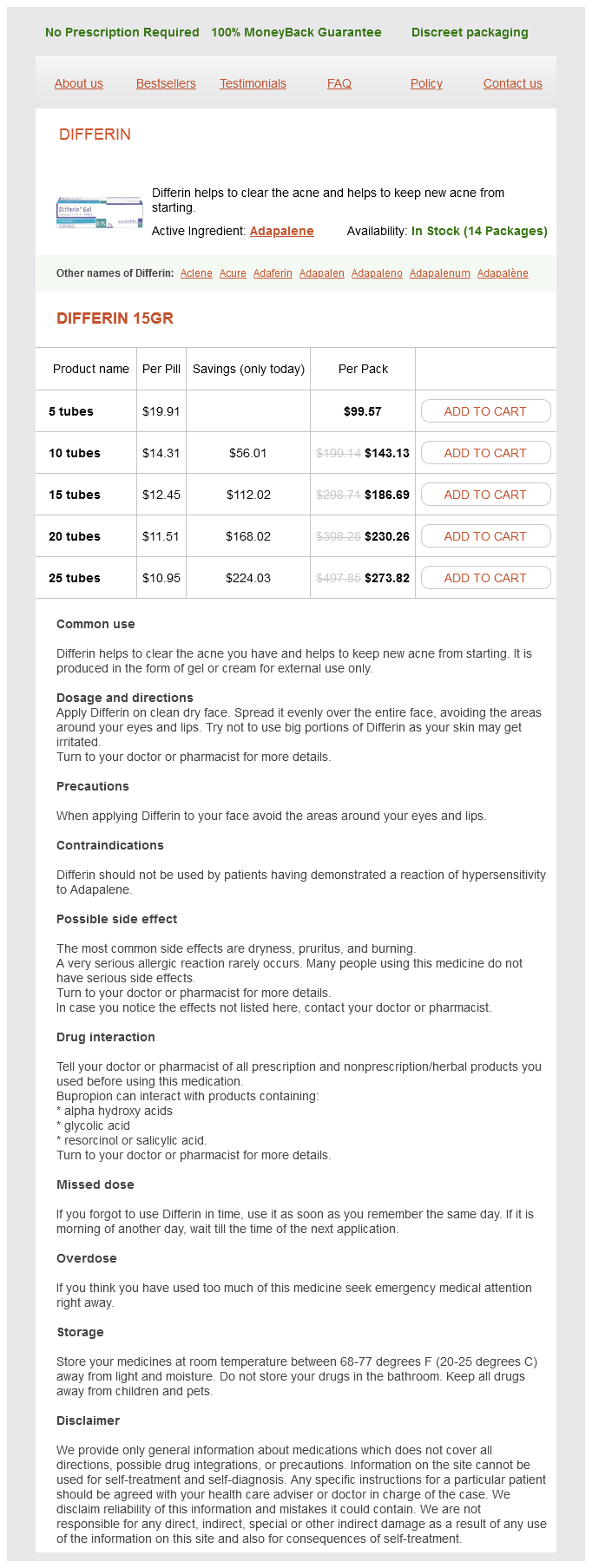This screenshot has height=1568, width=592.
Task: Click the Differin Gel product image
Action: click(99, 213)
